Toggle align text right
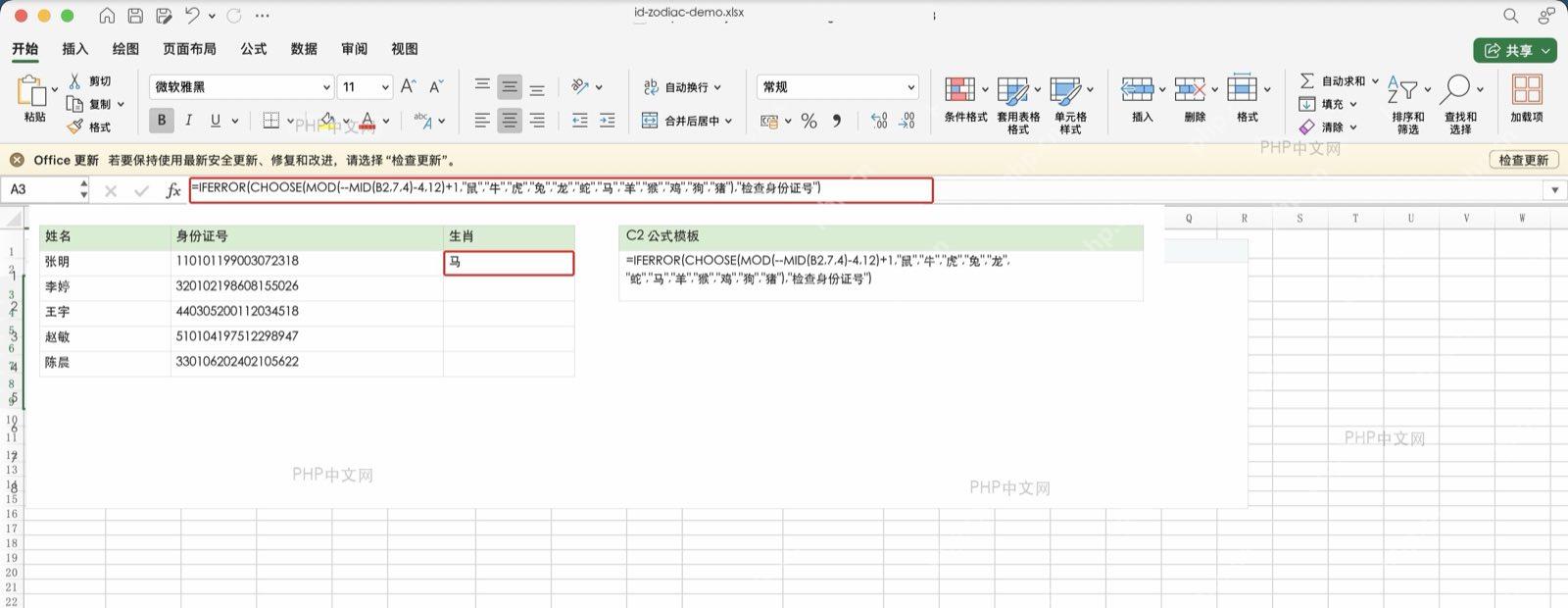Screen dimensions: 1568x608 (x=537, y=121)
